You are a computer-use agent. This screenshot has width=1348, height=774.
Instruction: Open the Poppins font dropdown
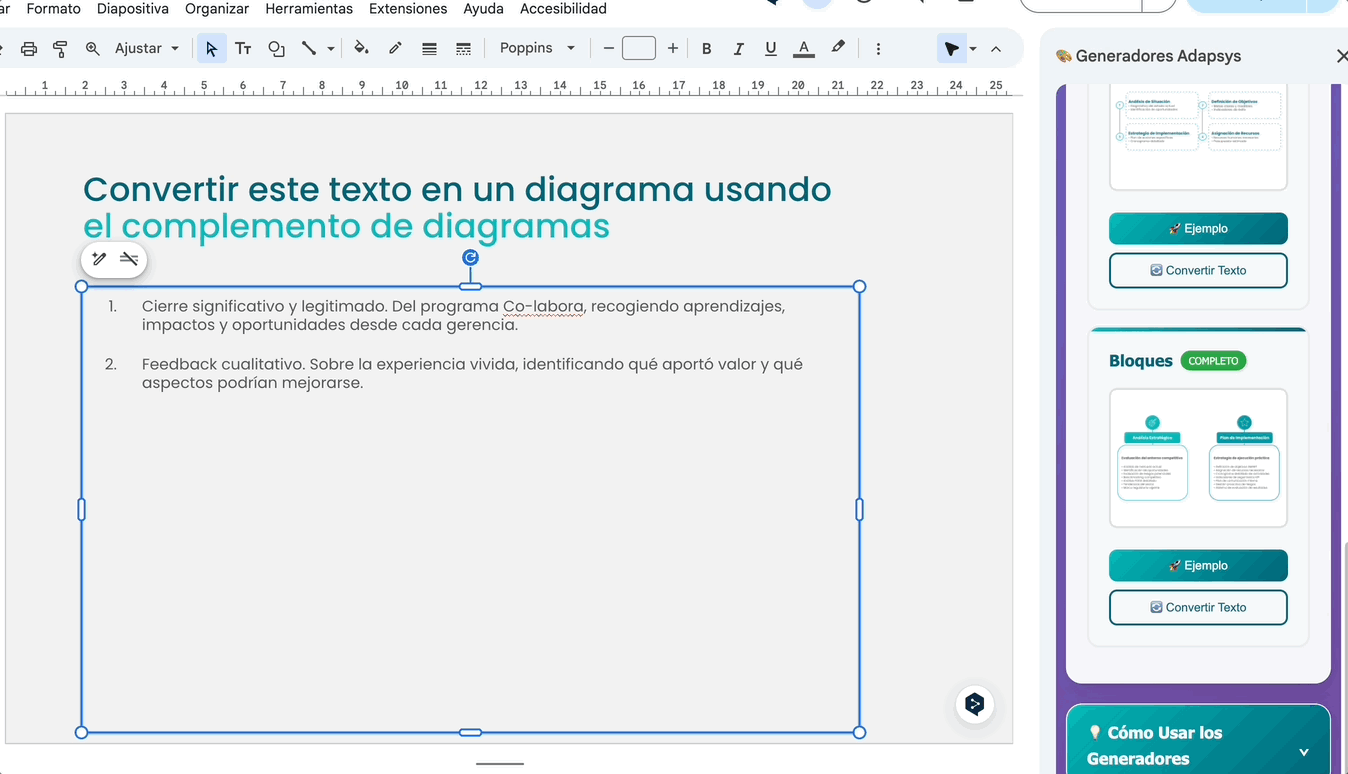(537, 48)
